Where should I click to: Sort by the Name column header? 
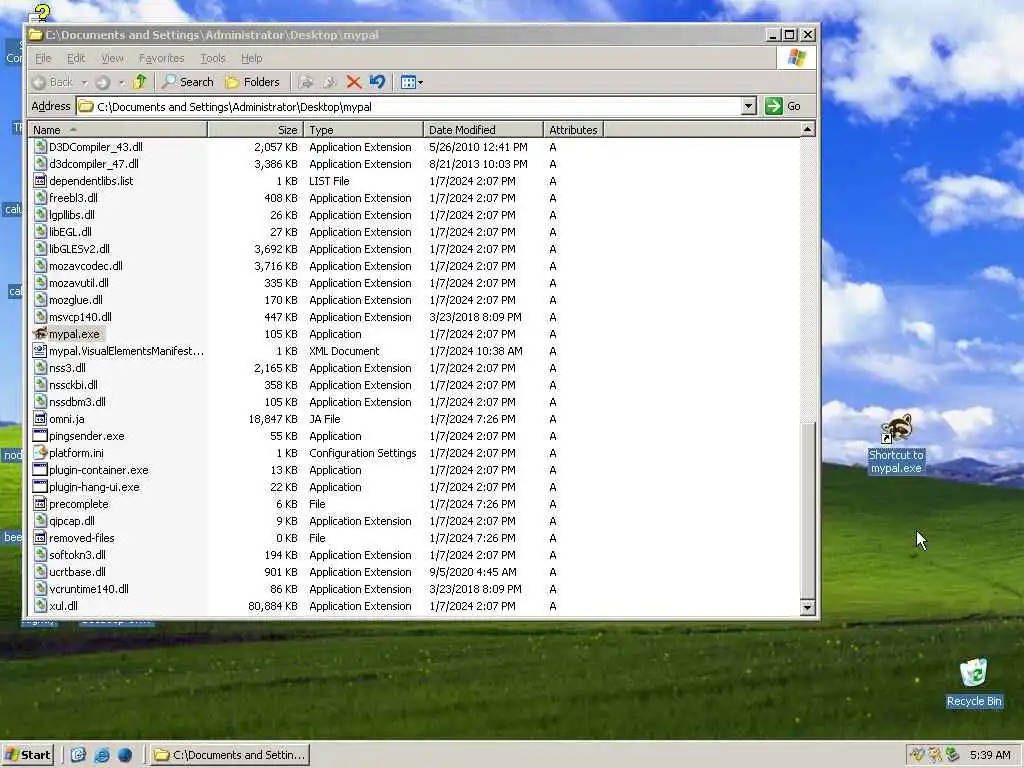pos(118,129)
